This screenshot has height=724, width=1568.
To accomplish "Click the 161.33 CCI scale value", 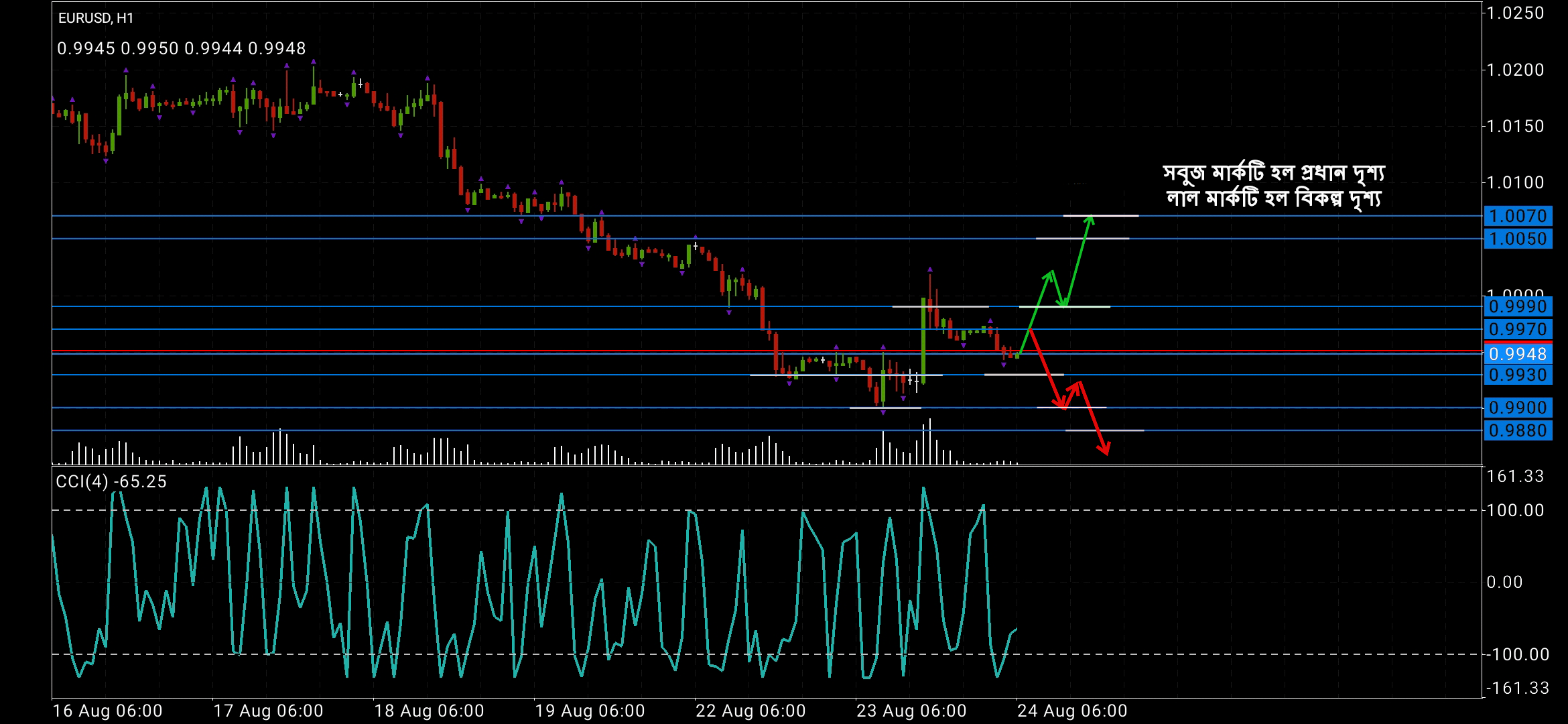I will (x=1515, y=476).
